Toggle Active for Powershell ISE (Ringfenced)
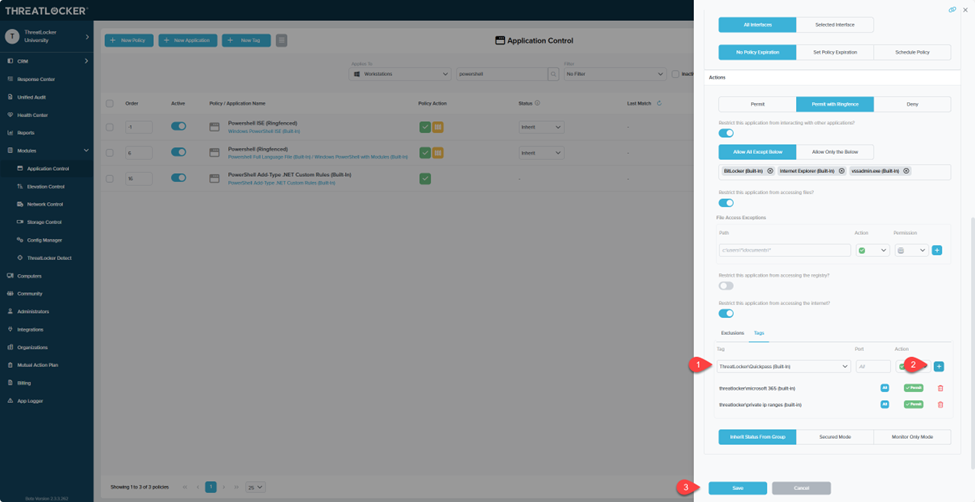The image size is (975, 502). coord(178,126)
